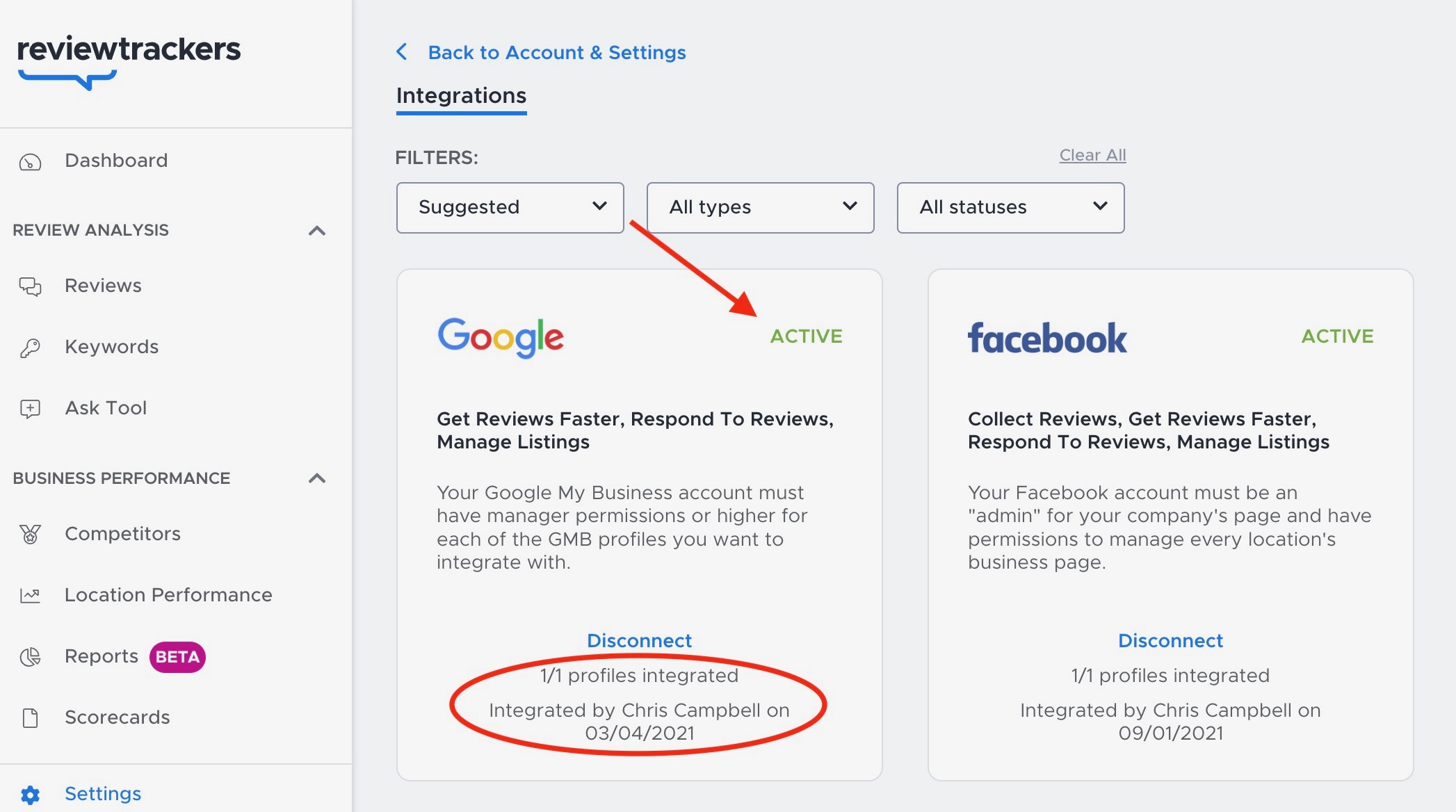This screenshot has width=1456, height=812.
Task: Click the Google ACTIVE status label
Action: click(806, 336)
